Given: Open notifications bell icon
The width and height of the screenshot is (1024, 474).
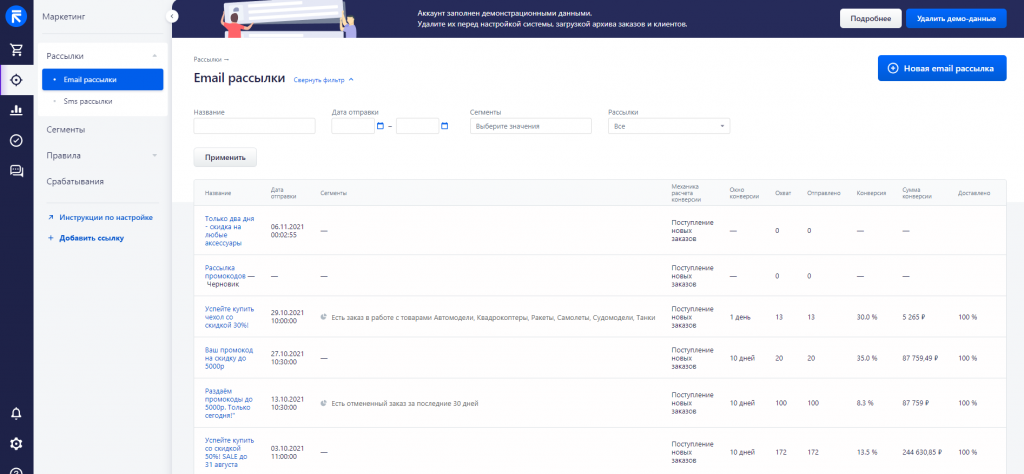Looking at the screenshot, I should click(x=16, y=413).
